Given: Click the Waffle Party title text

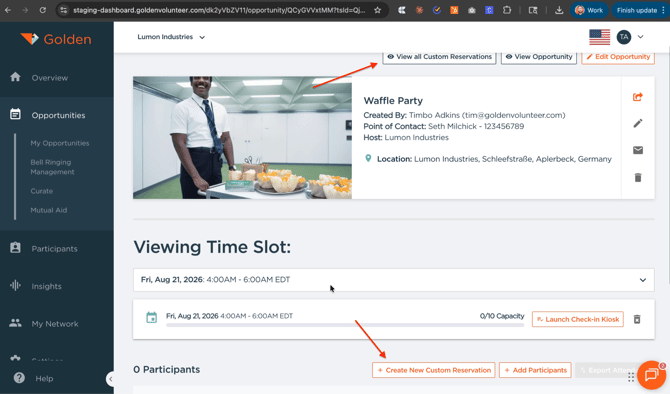Looking at the screenshot, I should click(x=393, y=101).
